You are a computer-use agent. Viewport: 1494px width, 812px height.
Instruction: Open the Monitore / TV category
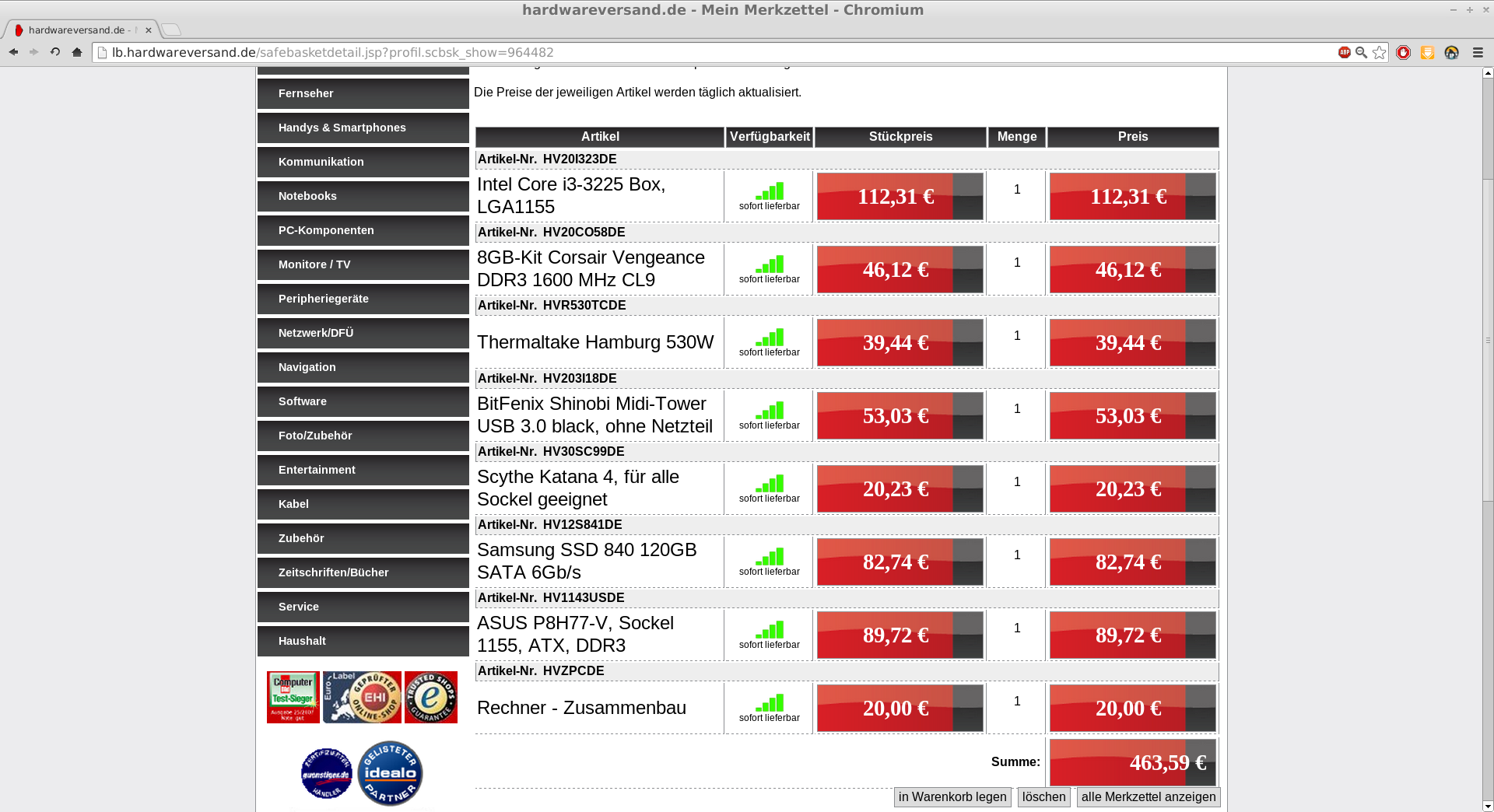pyautogui.click(x=363, y=264)
